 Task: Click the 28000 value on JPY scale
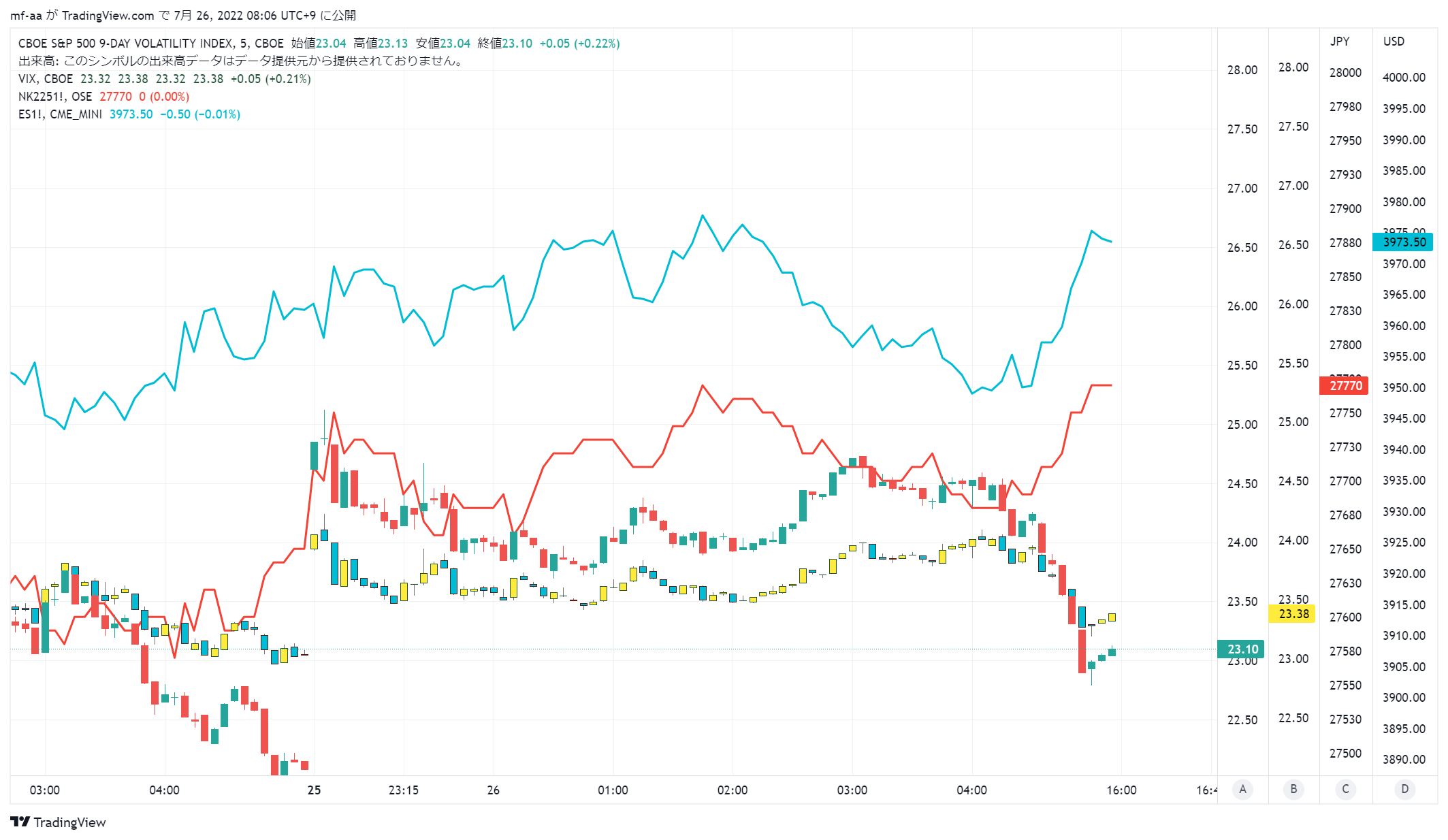1345,73
